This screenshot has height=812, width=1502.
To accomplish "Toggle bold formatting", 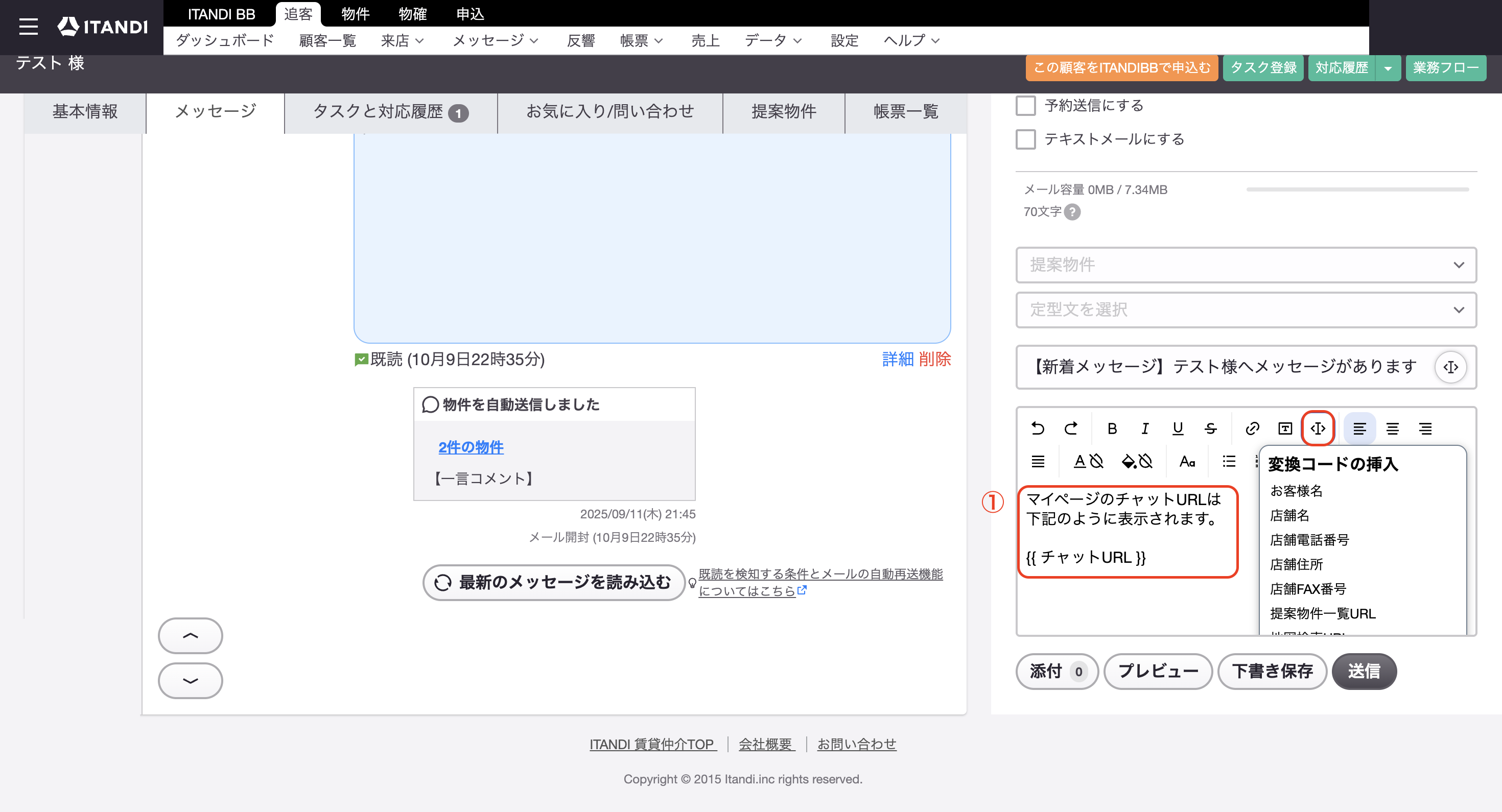I will point(1112,428).
